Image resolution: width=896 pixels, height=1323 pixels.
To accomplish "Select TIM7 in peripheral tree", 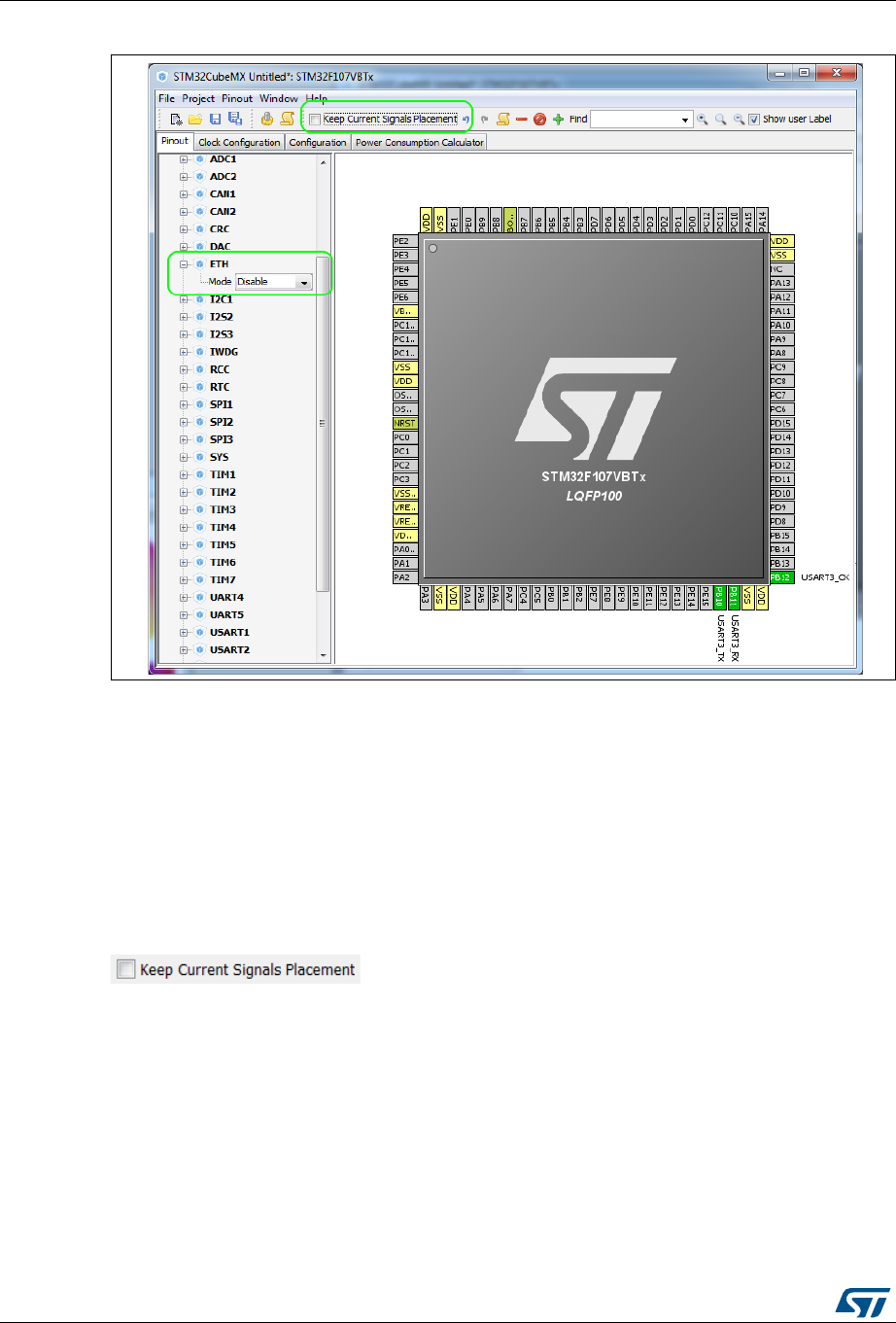I will [x=223, y=579].
